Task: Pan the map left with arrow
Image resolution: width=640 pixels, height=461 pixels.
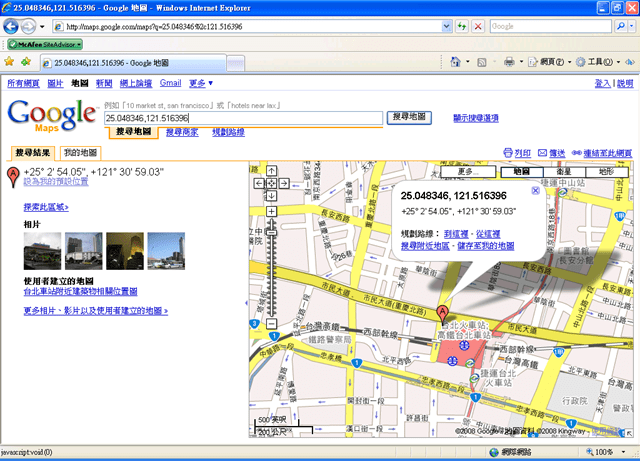Action: tap(259, 183)
